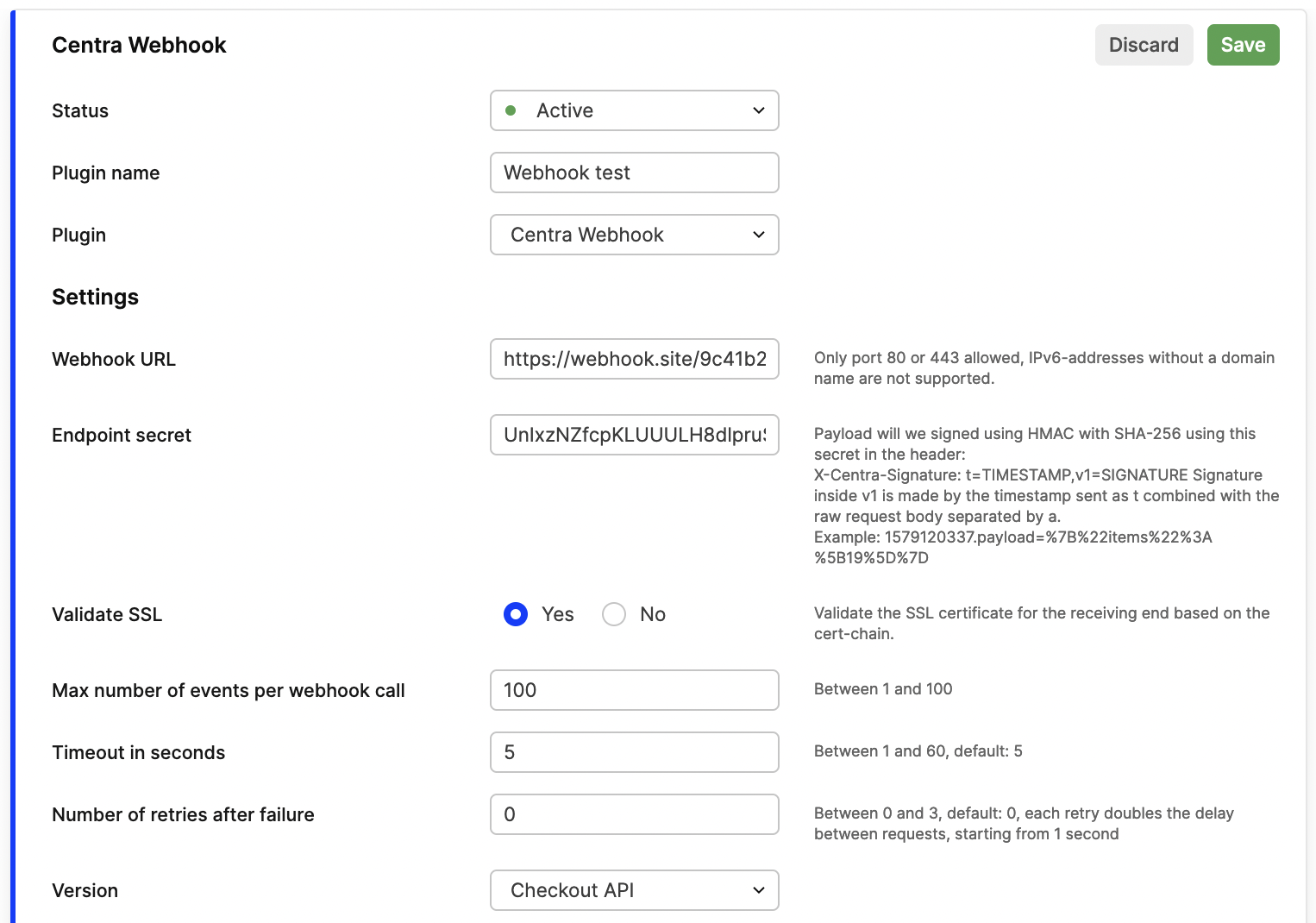Select Yes for Validate SSL
The width and height of the screenshot is (1316, 923).
pos(515,614)
